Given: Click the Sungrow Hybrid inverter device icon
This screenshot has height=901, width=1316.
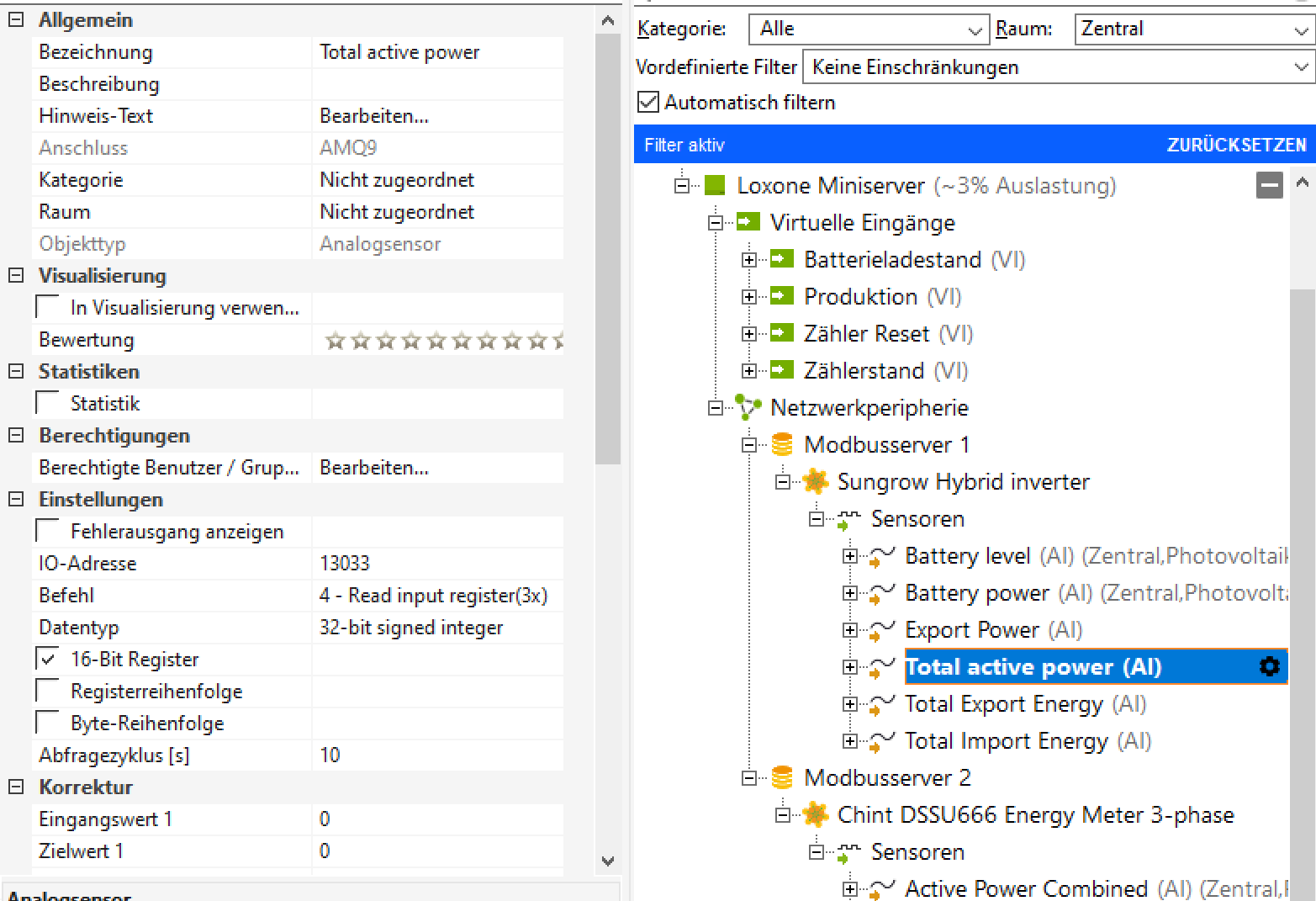Looking at the screenshot, I should pos(815,482).
